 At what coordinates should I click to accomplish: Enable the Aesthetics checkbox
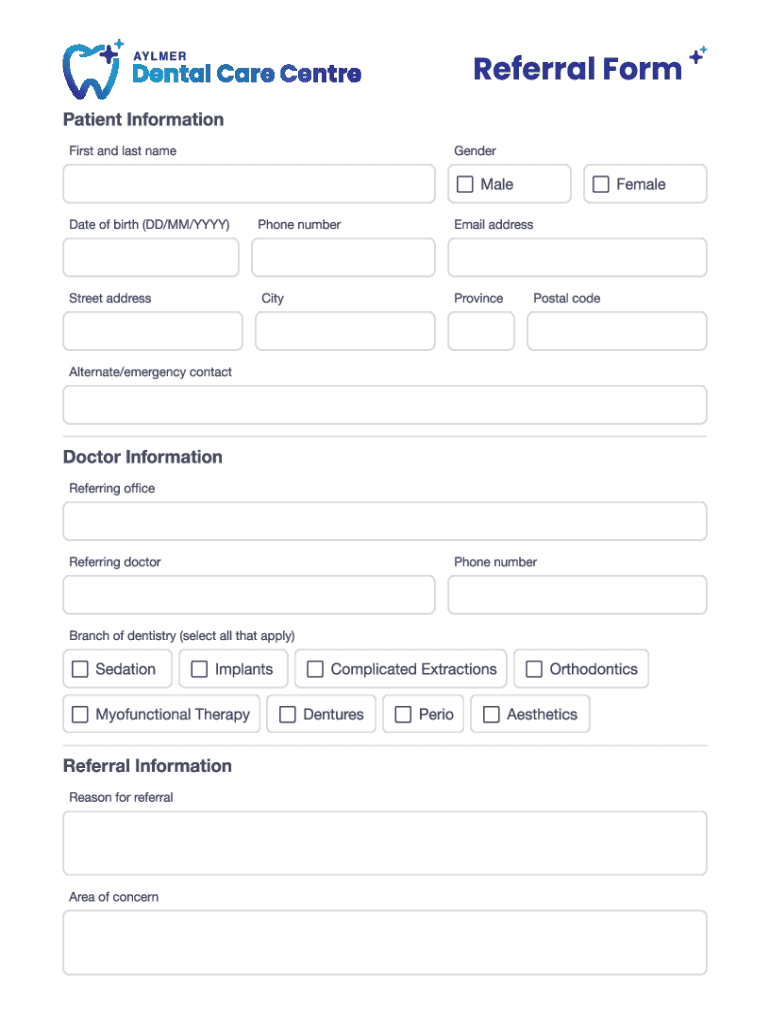pos(491,714)
